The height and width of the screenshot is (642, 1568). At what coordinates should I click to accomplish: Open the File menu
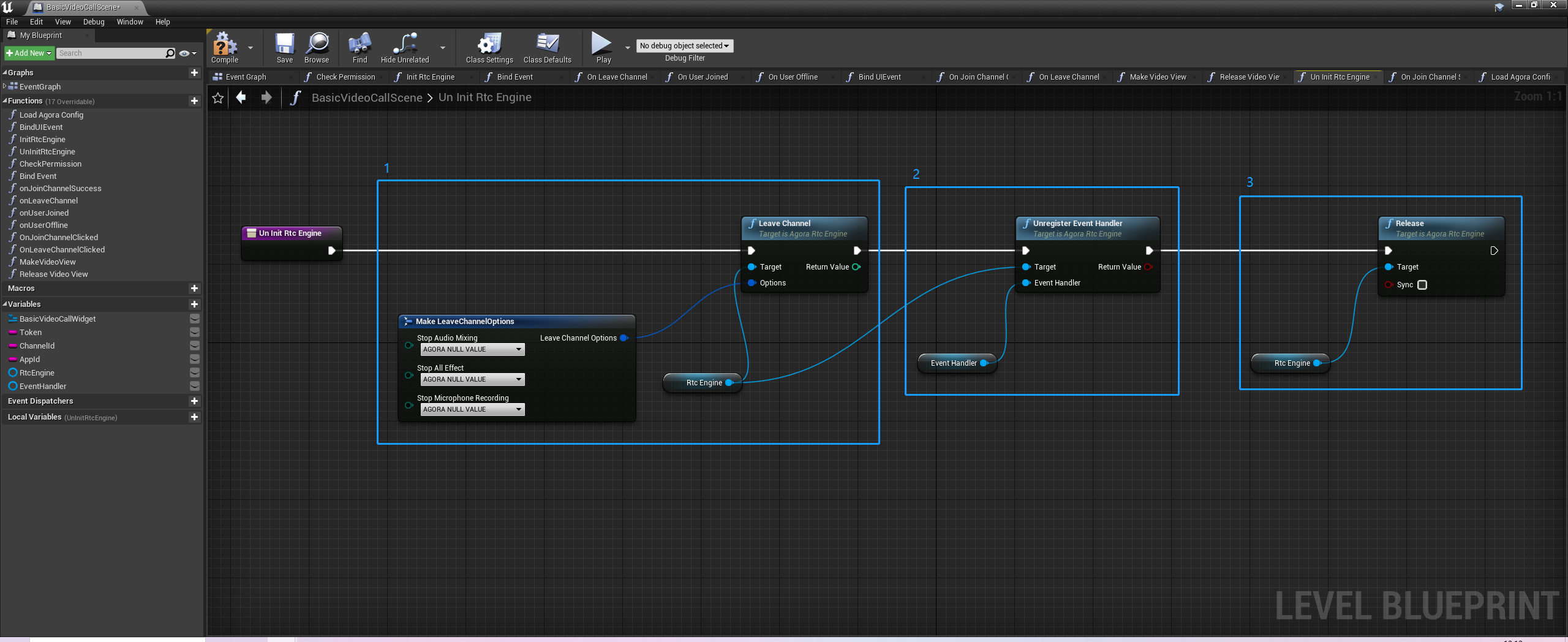point(12,21)
